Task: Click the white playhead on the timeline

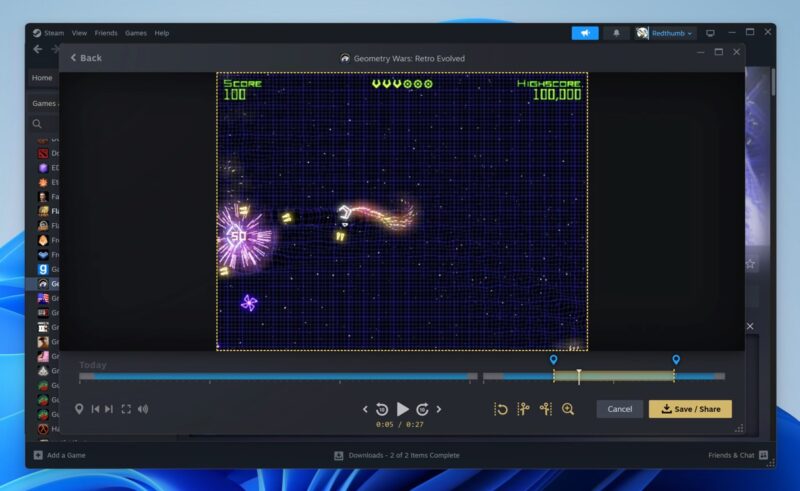Action: coord(579,376)
